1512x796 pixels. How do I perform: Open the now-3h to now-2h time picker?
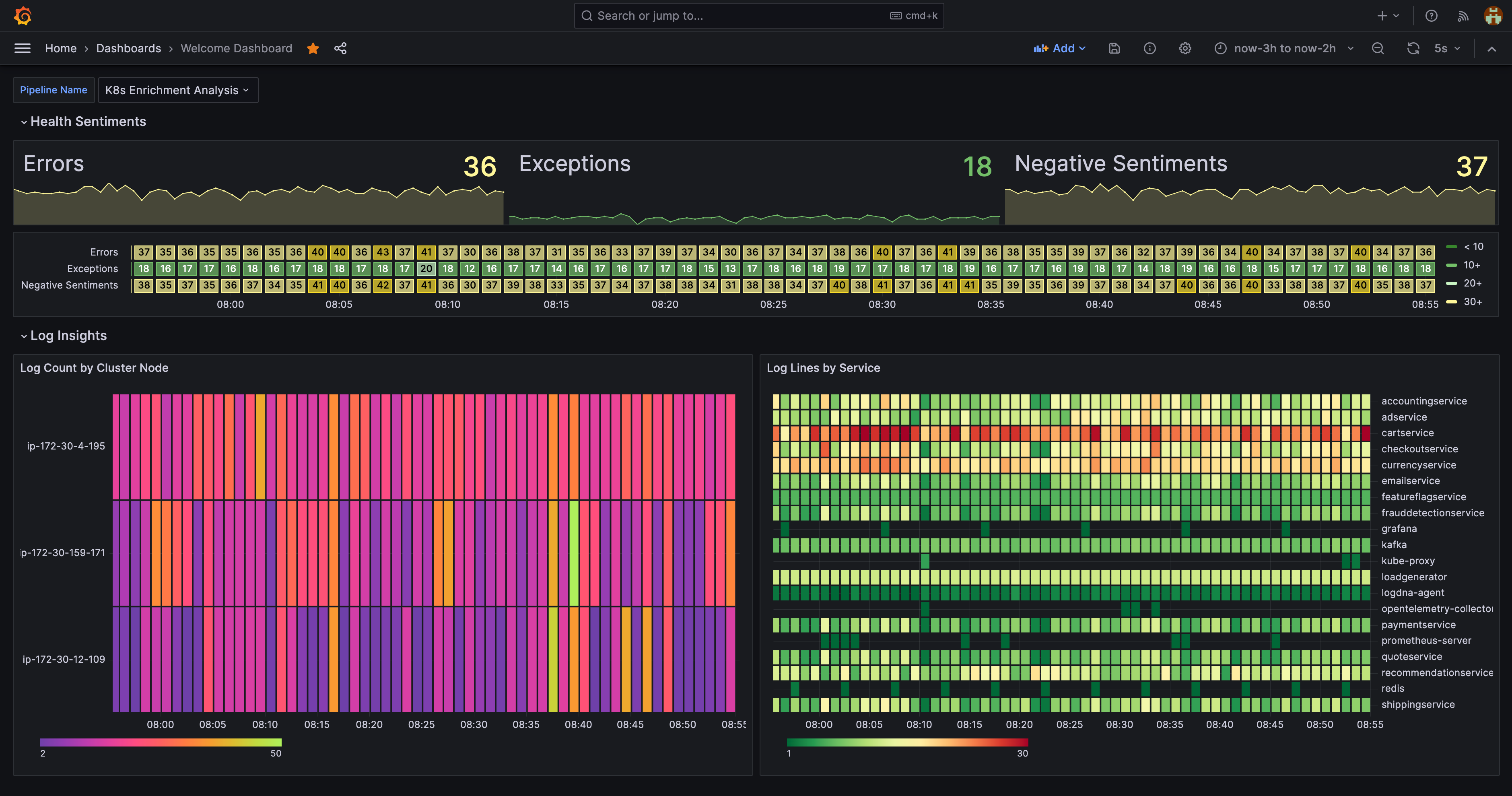point(1284,48)
